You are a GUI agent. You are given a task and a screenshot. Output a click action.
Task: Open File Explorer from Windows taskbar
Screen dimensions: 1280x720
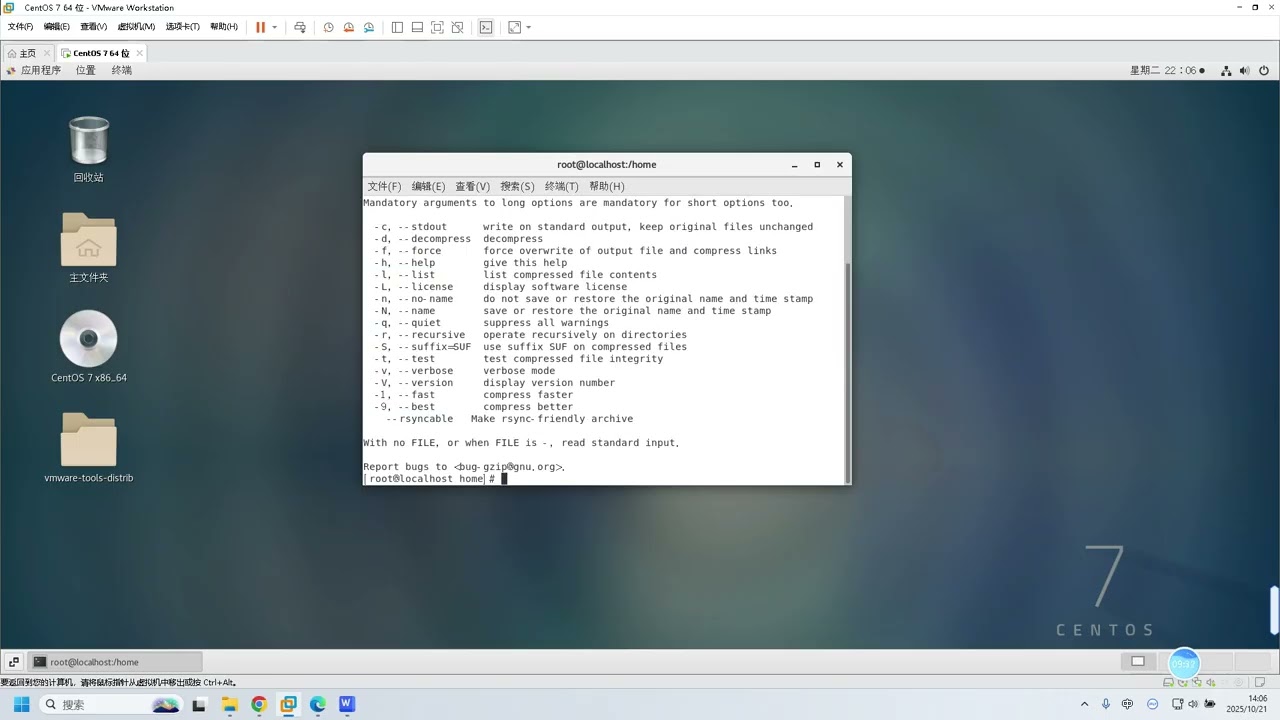pos(229,704)
